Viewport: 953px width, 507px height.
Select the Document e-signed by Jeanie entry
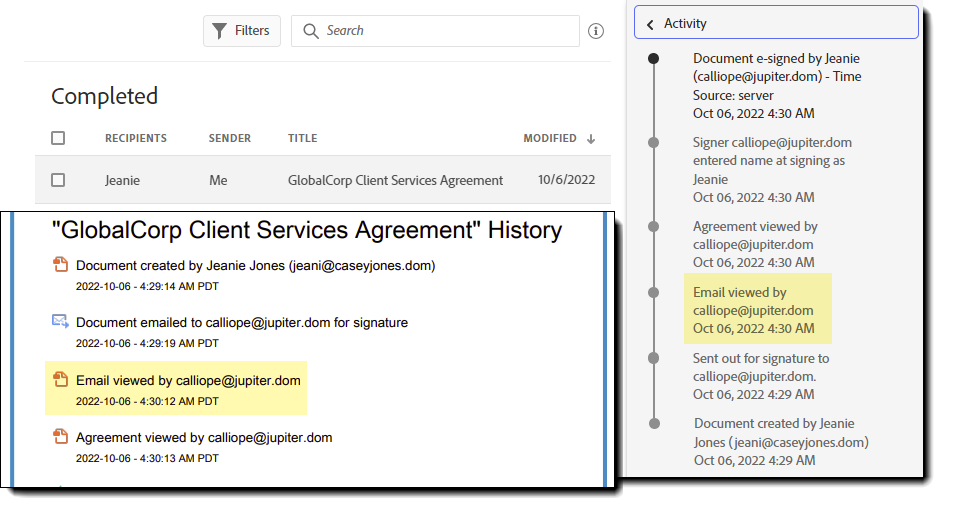pyautogui.click(x=777, y=86)
